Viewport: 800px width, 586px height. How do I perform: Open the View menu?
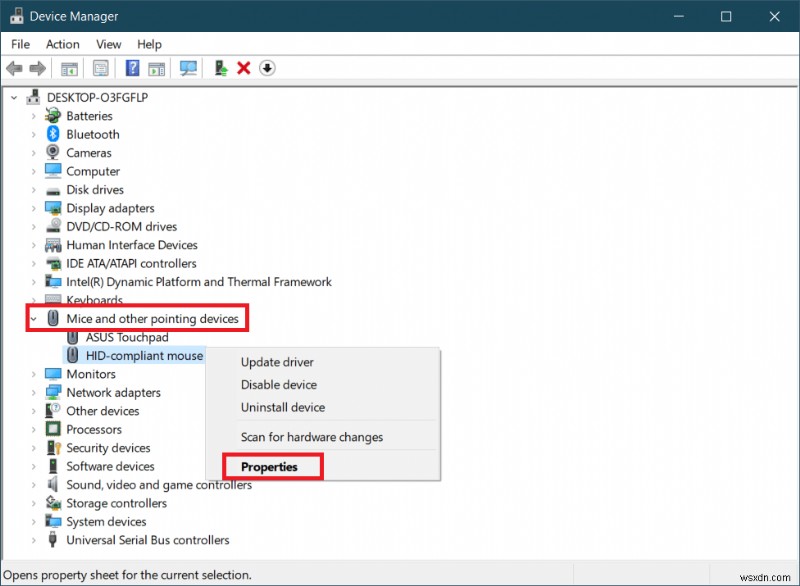[109, 44]
